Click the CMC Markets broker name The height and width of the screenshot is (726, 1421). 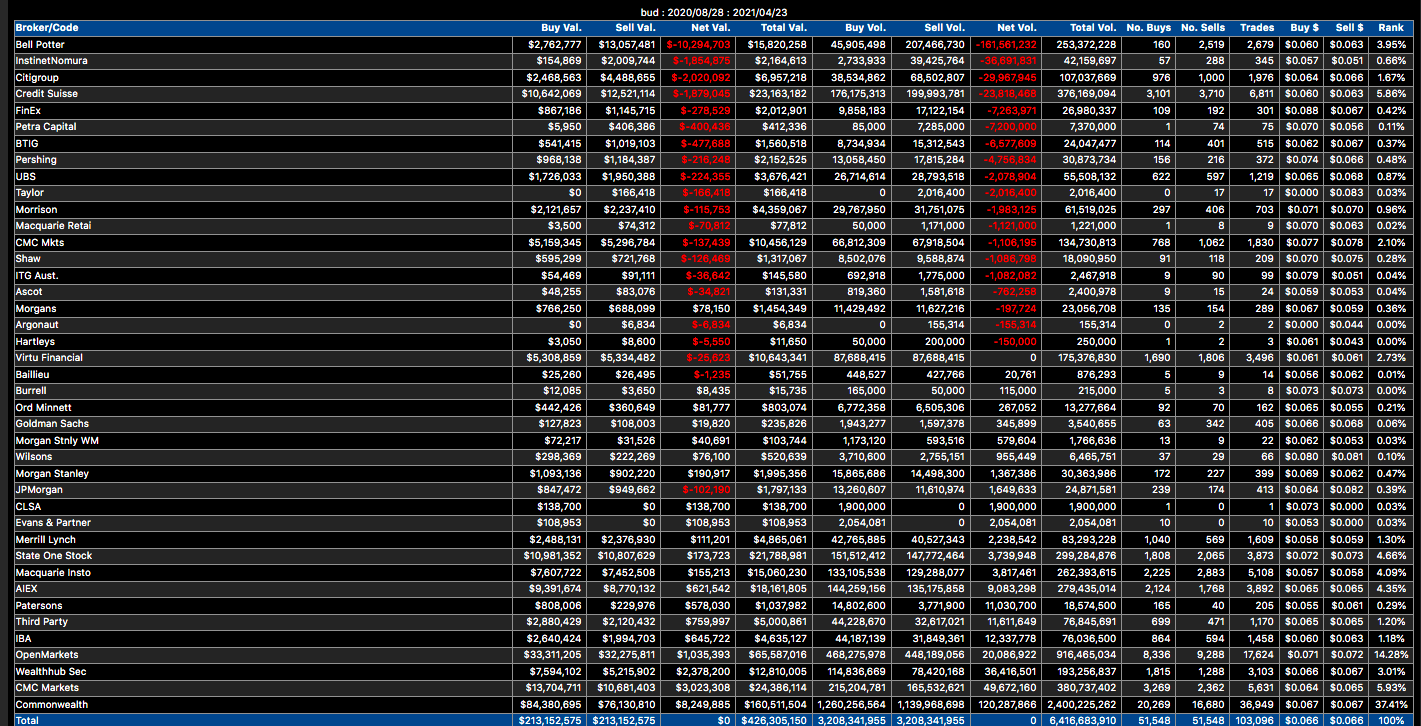[48, 688]
